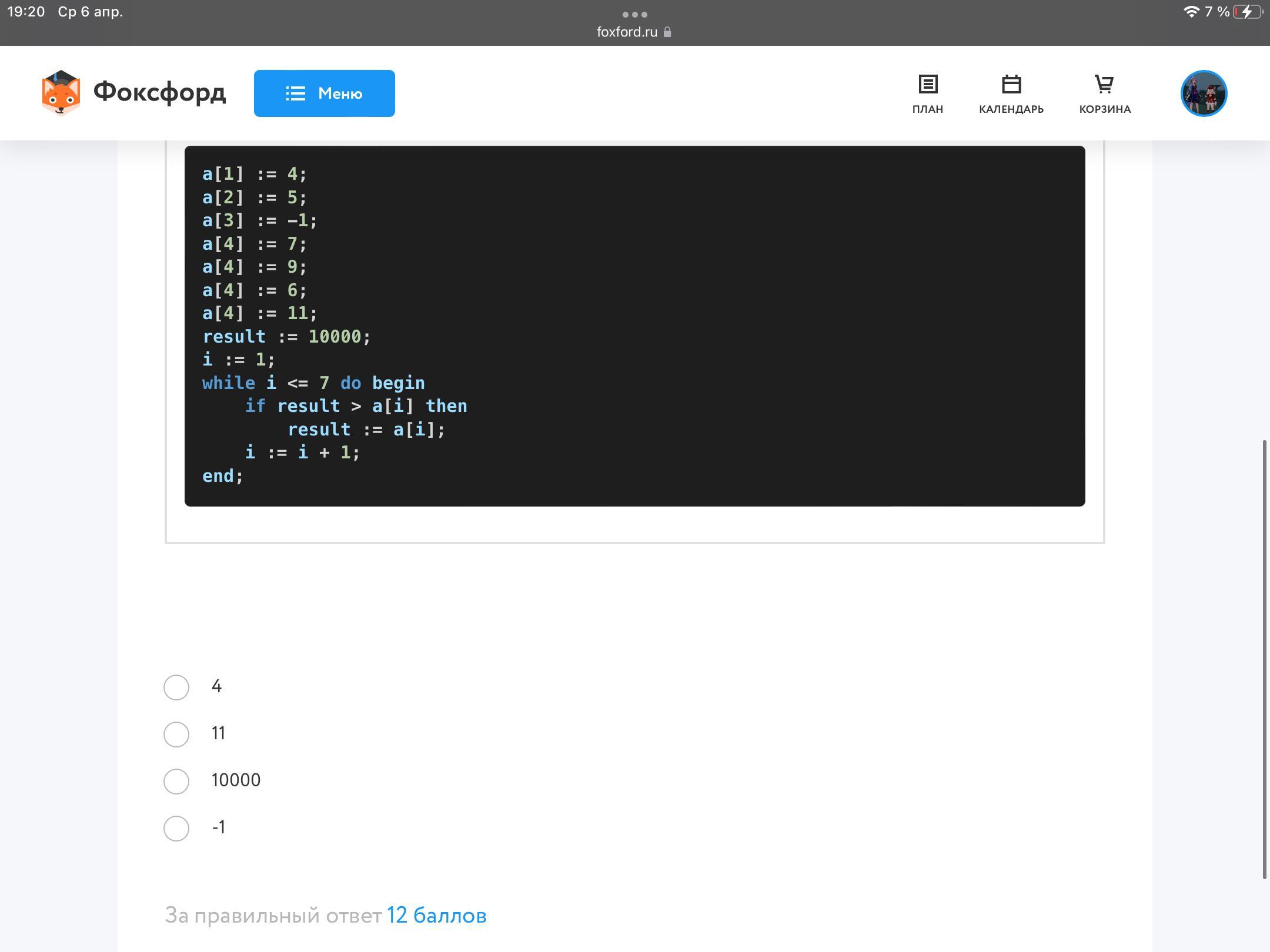Click the 12 баллов link

point(436,916)
